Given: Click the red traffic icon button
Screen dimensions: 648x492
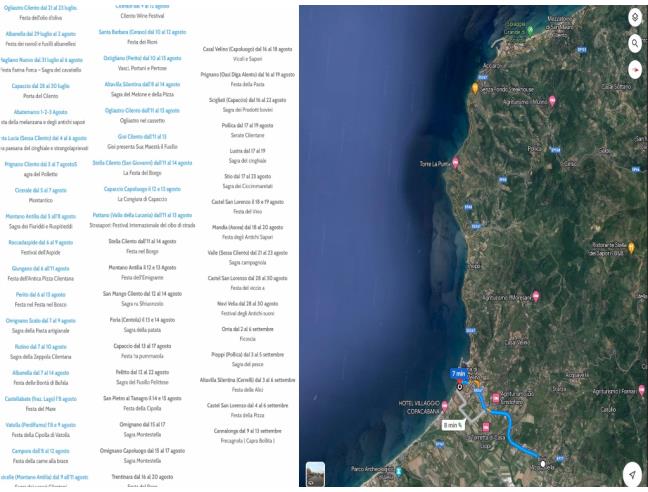Looking at the screenshot, I should coord(634,71).
